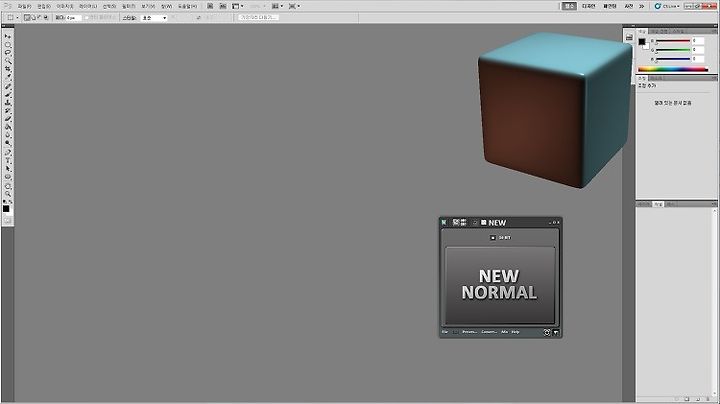Viewport: 720px width, 404px height.
Task: Click the R value input field
Action: tap(698, 41)
